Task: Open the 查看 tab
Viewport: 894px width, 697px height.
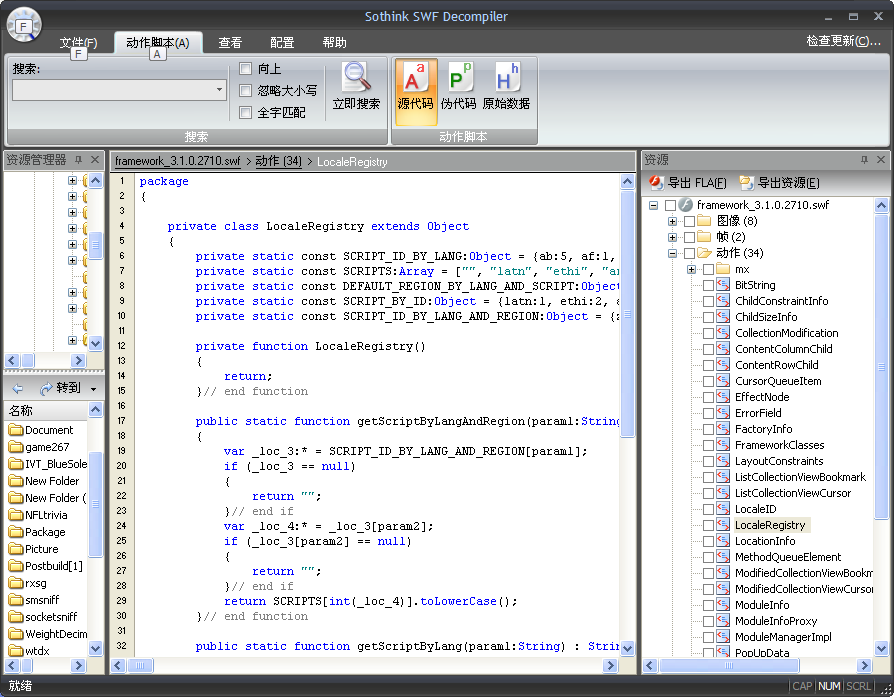Action: pos(230,42)
